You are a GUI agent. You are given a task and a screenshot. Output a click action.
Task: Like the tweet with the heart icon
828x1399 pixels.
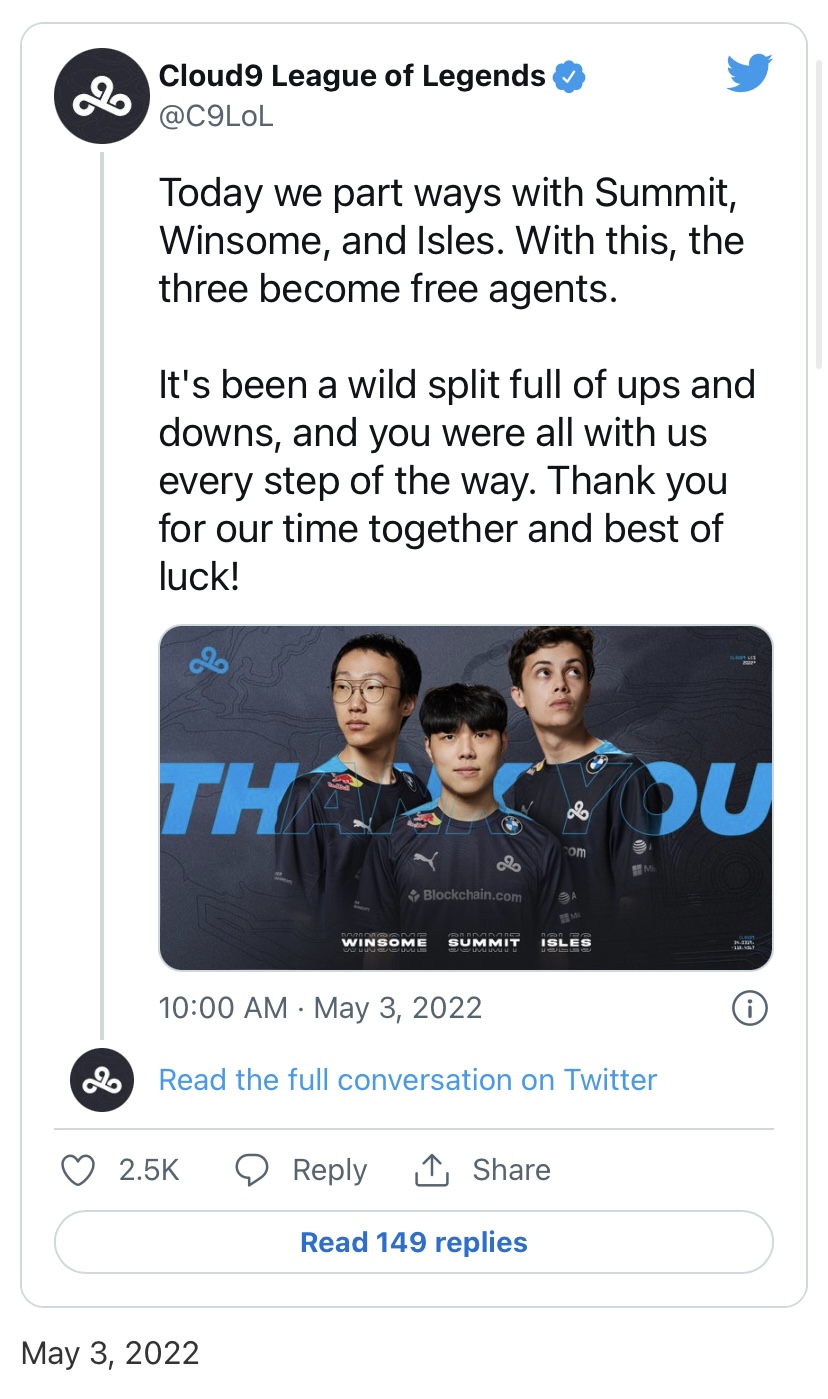[x=78, y=1170]
